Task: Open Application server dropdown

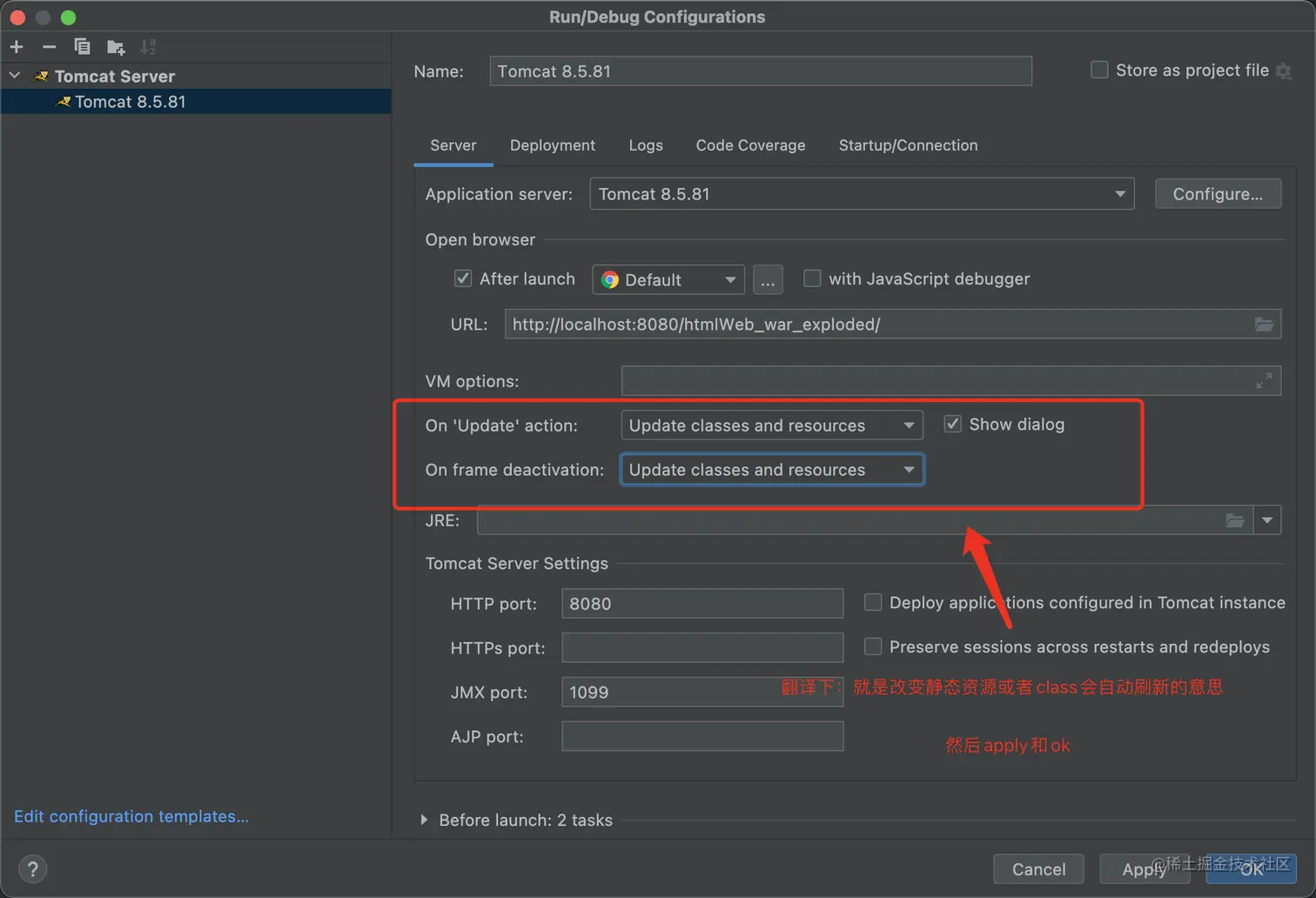Action: (x=862, y=194)
